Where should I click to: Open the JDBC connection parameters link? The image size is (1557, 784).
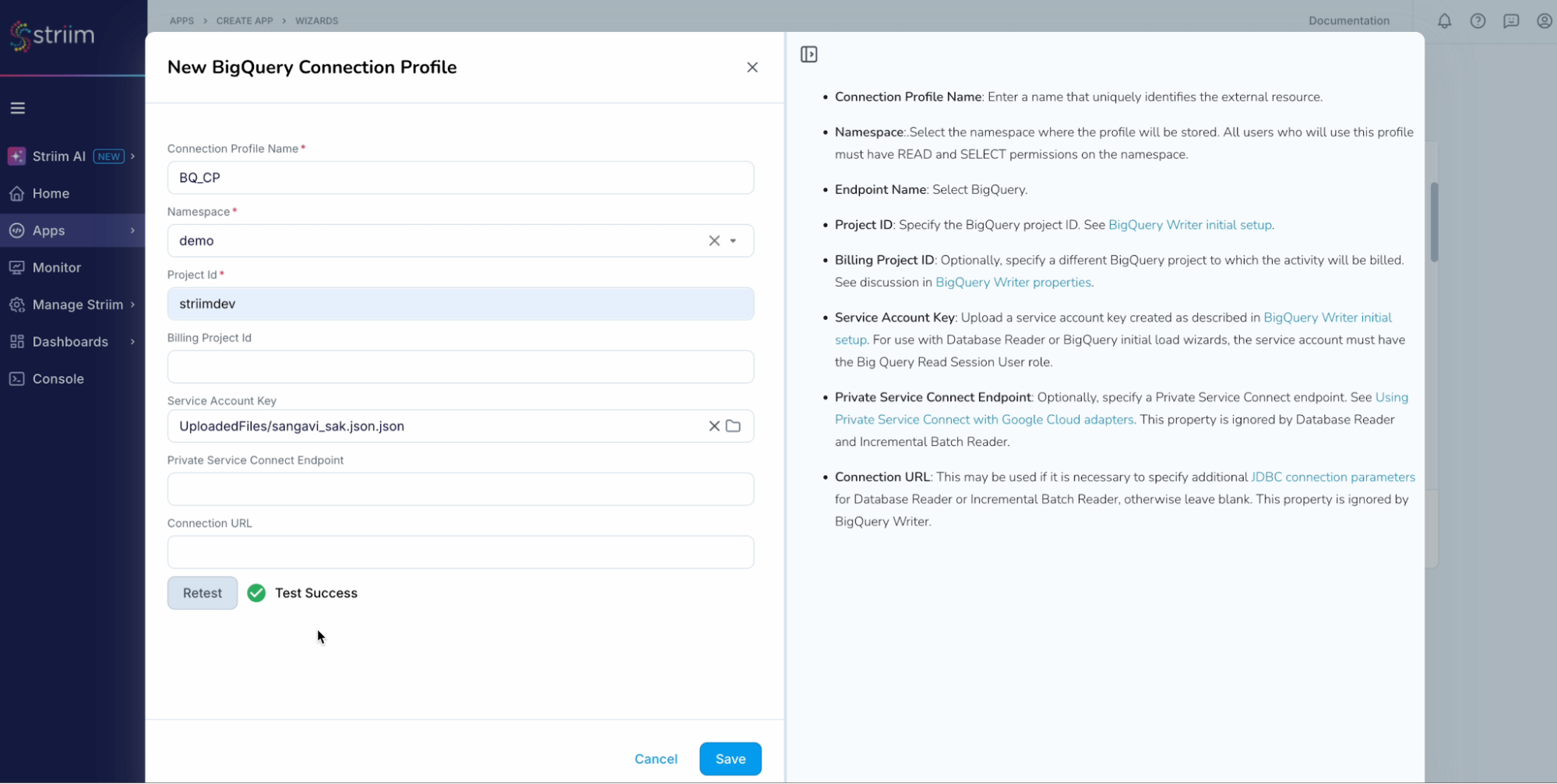[1333, 477]
